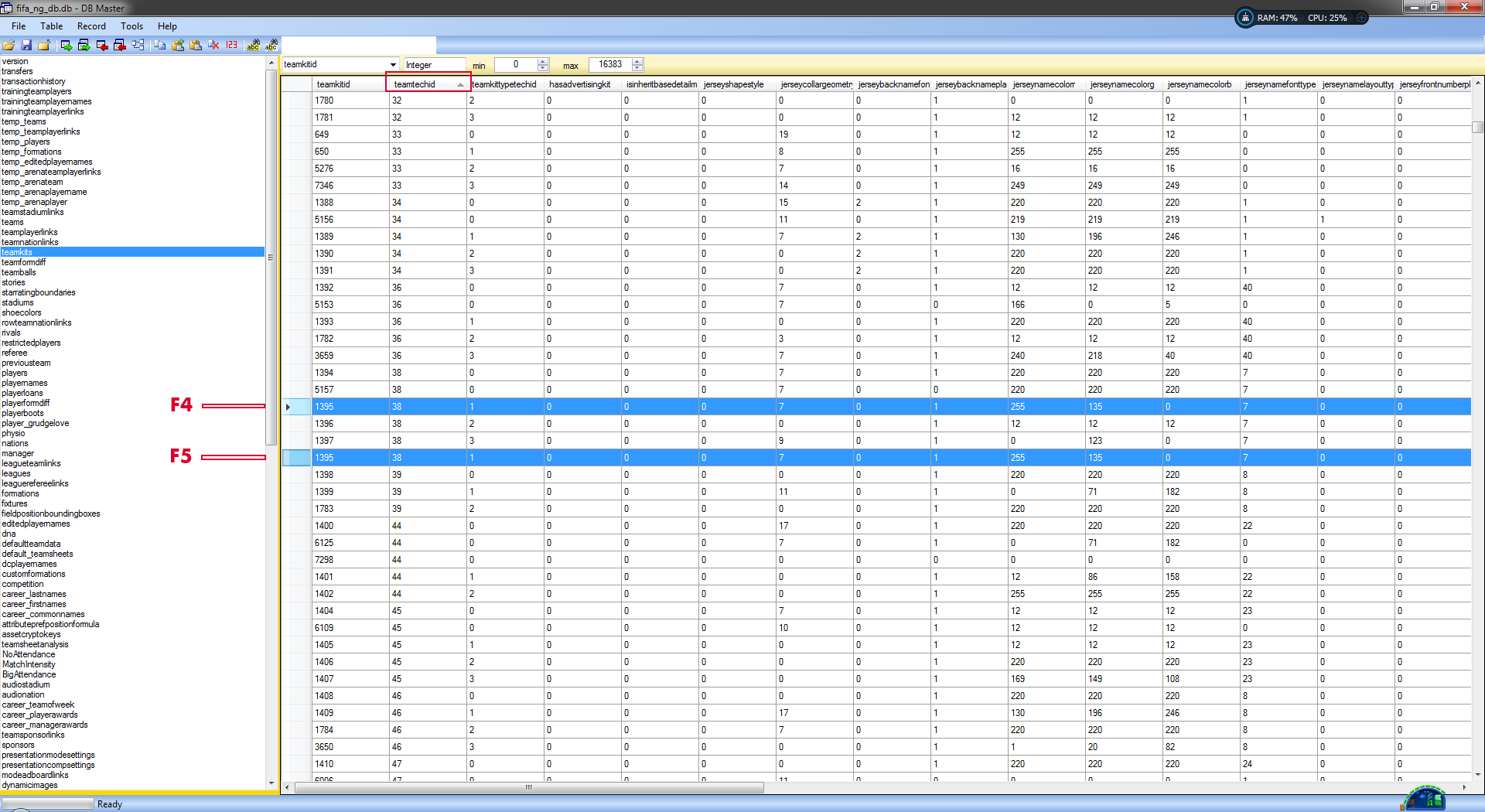Click the Copy records toolbar icon

[160, 46]
